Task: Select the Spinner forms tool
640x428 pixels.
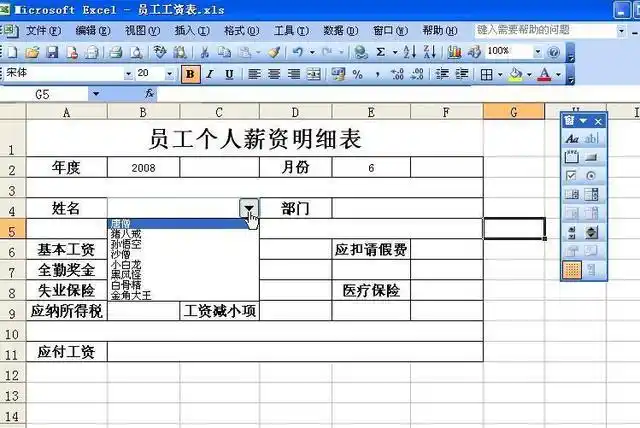Action: coord(591,233)
